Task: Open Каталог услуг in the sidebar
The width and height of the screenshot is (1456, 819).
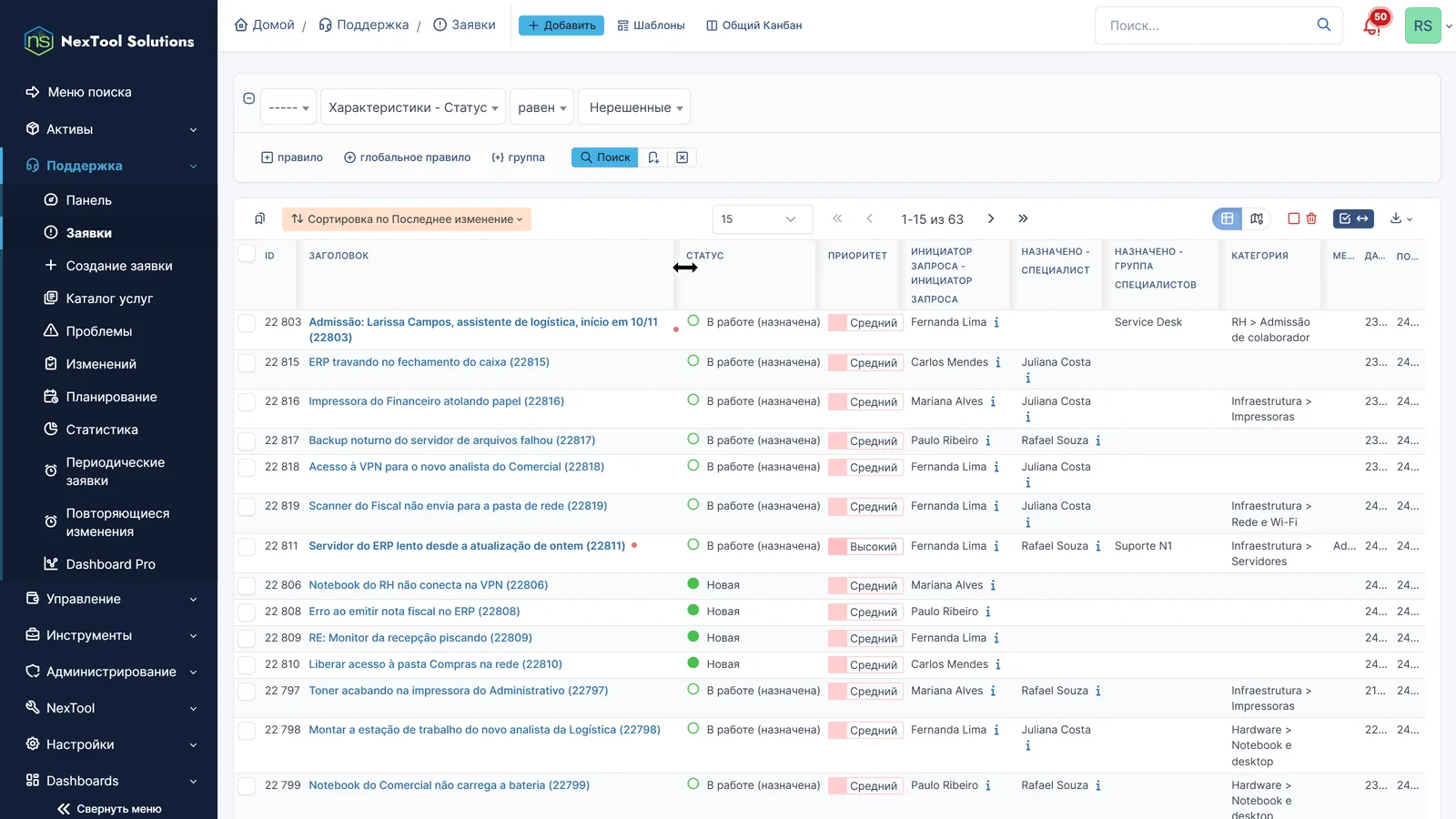Action: 109,298
